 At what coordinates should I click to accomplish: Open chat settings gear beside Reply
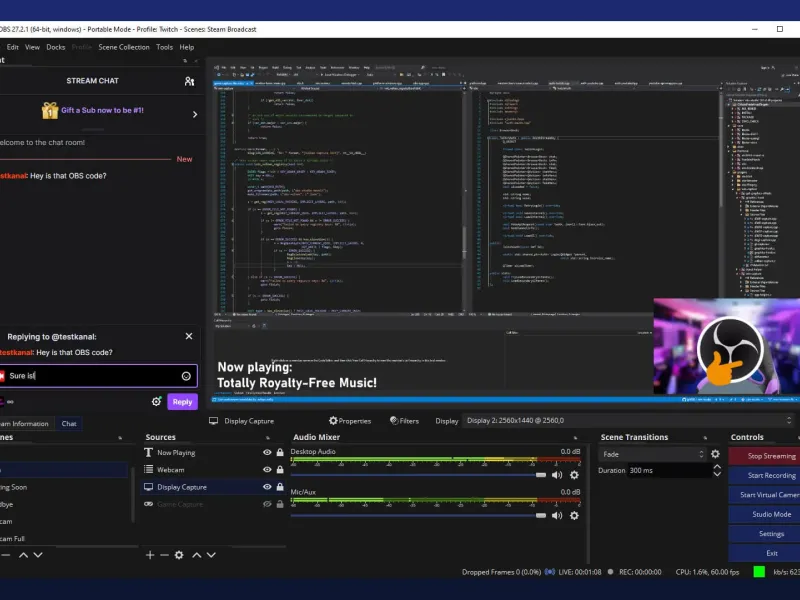[x=156, y=402]
